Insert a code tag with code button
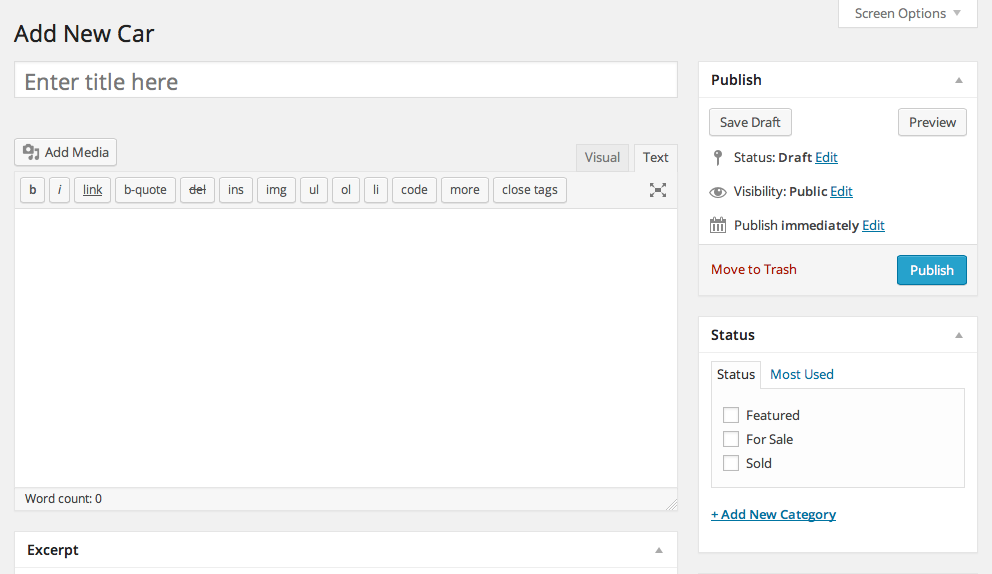 414,190
